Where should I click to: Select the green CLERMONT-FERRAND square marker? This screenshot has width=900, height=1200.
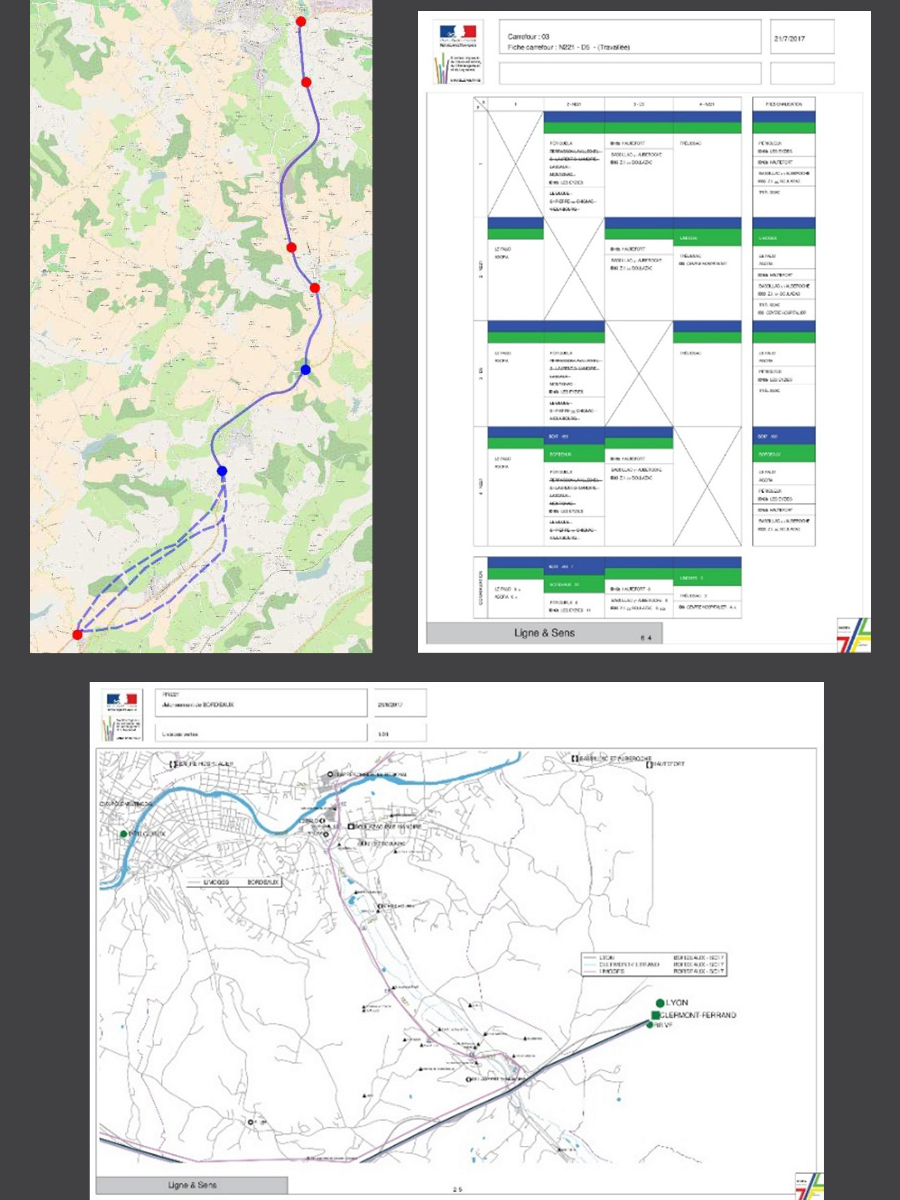pos(655,1015)
